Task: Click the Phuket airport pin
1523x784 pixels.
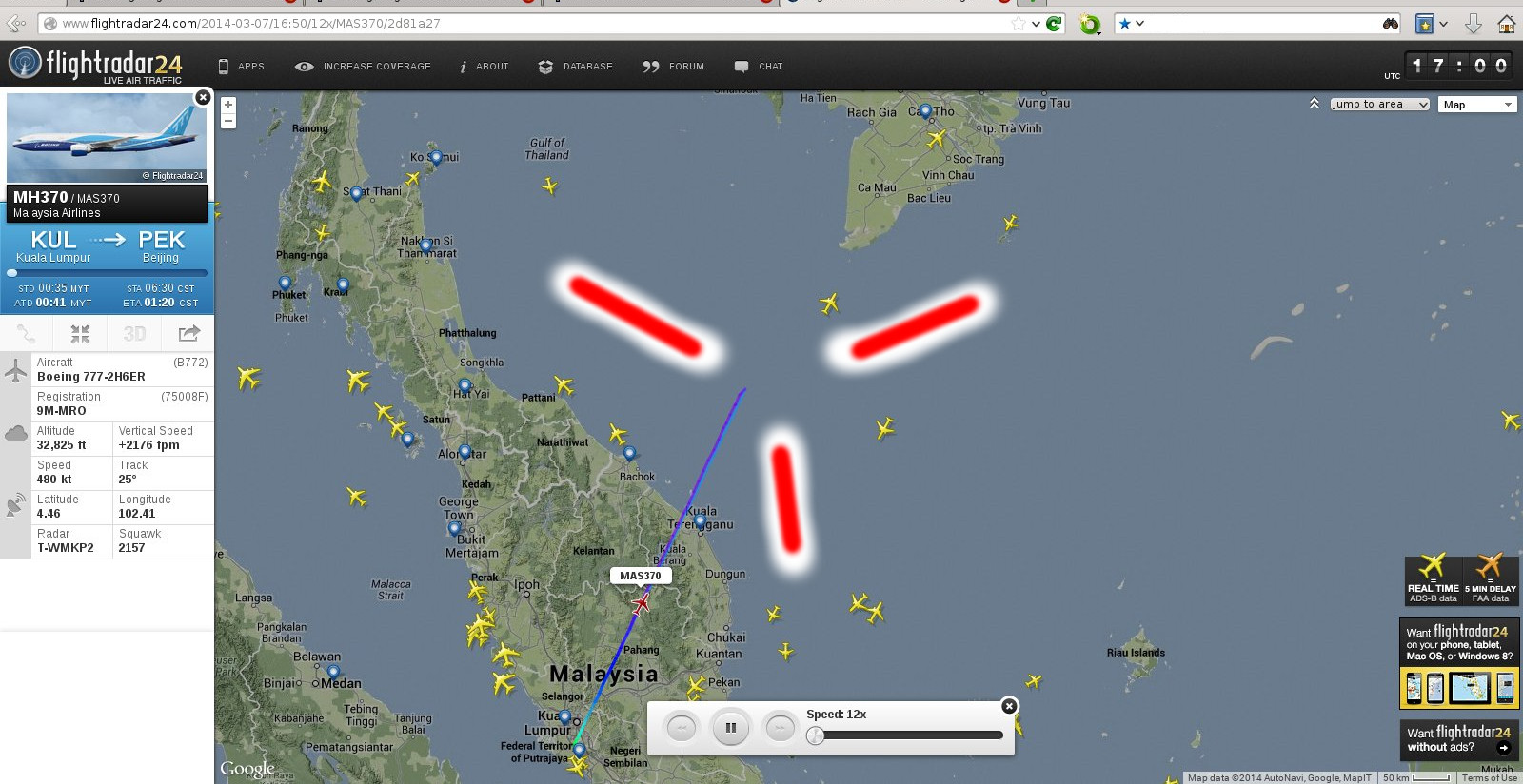Action: (x=285, y=283)
